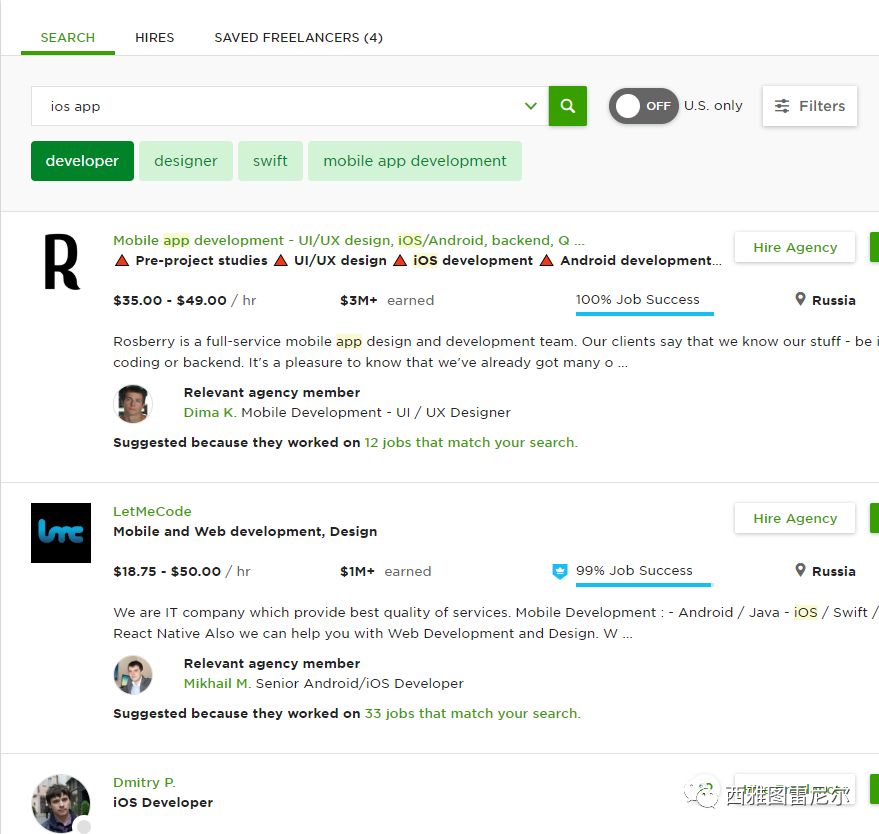Select the 'swift' suggestion chip
The image size is (879, 834).
(x=270, y=161)
